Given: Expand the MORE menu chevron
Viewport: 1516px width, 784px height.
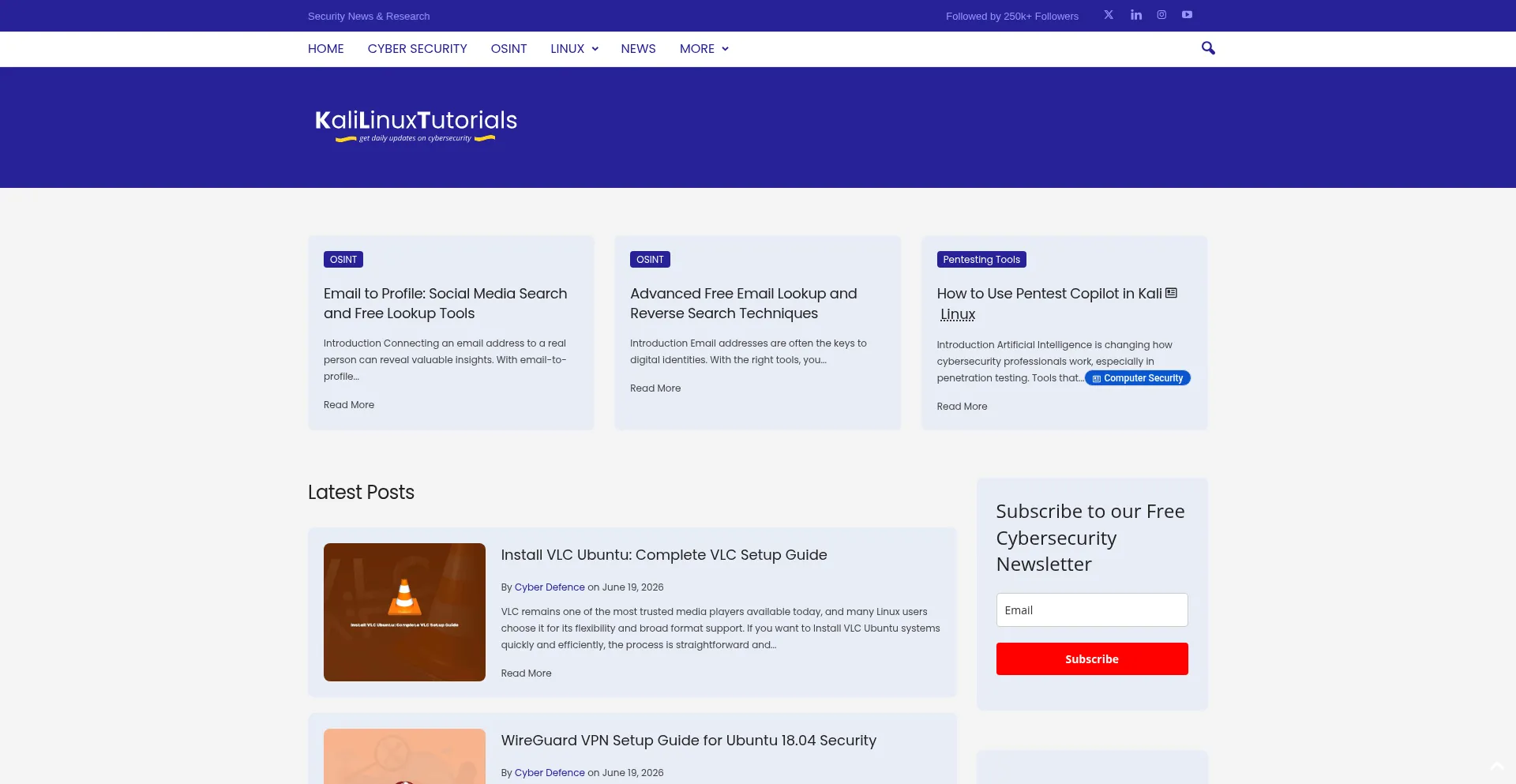Looking at the screenshot, I should [725, 49].
